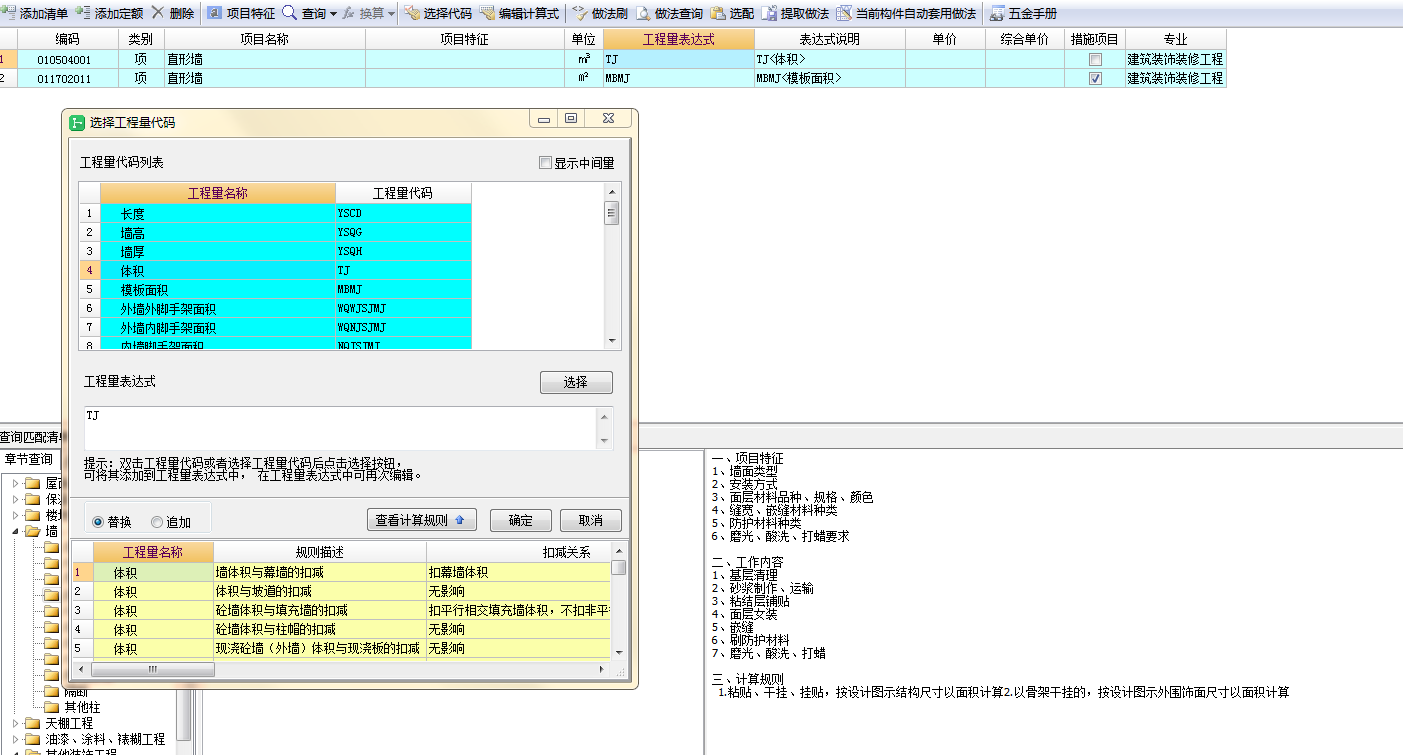Image resolution: width=1403 pixels, height=755 pixels.
Task: Confirm with the 确定 button
Action: click(521, 521)
